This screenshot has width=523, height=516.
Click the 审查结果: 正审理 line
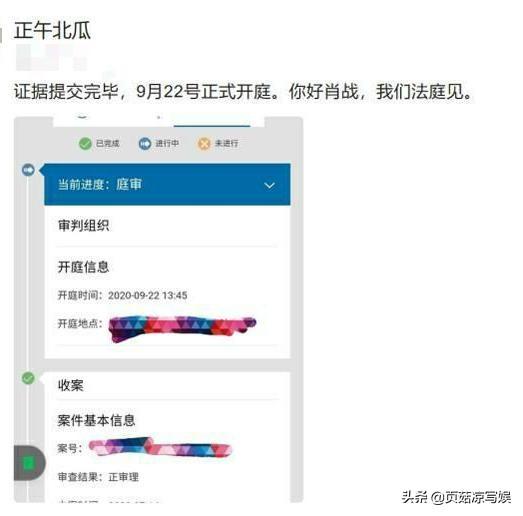[98, 477]
